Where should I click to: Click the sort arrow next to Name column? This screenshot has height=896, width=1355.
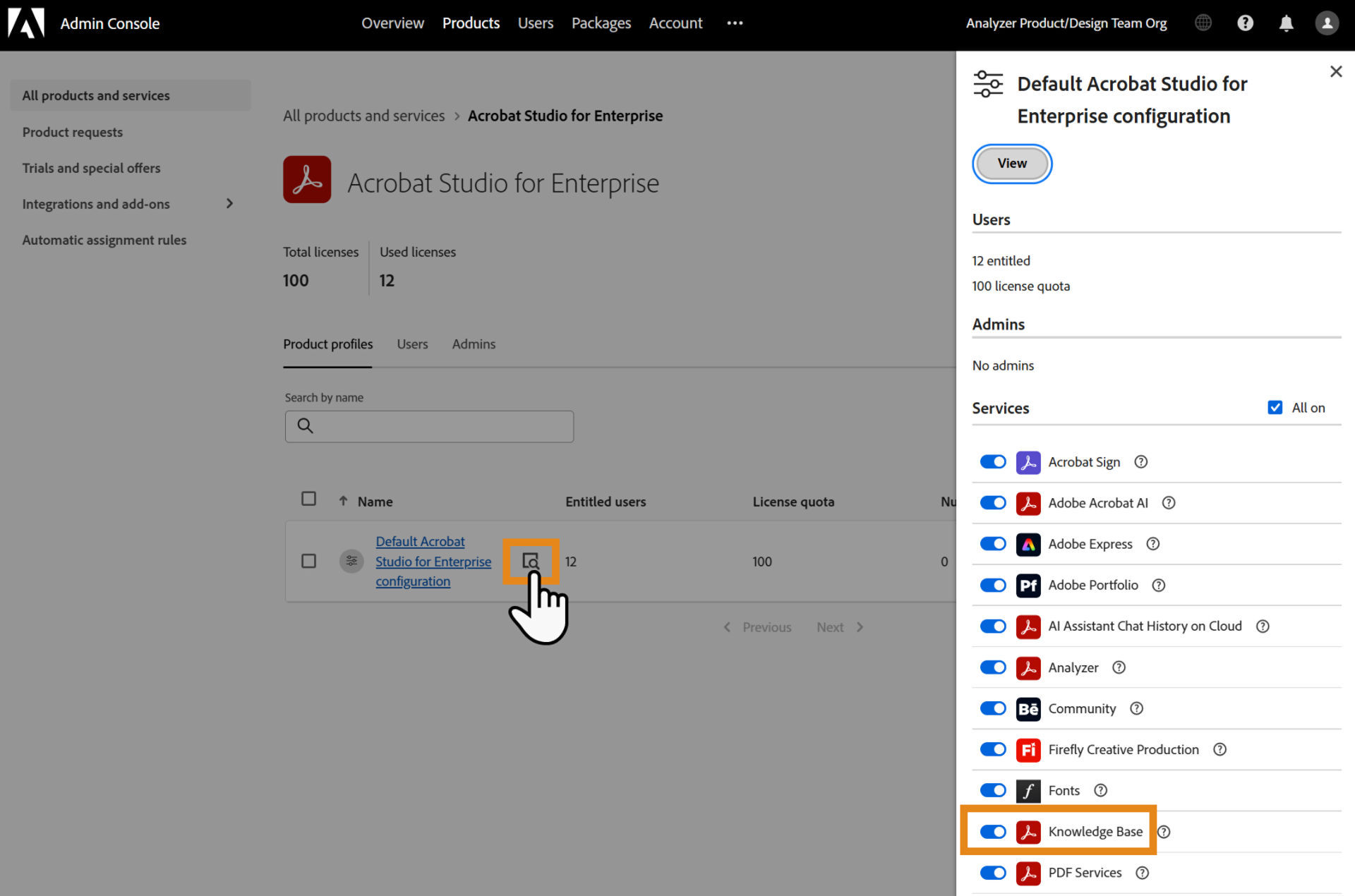(343, 501)
